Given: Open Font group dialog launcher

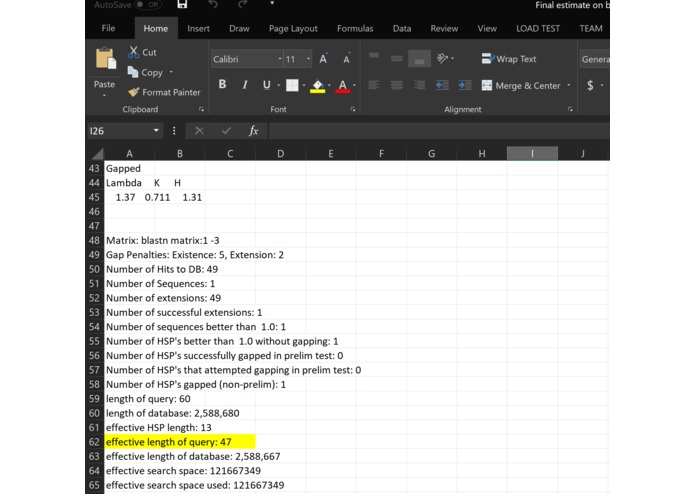Looking at the screenshot, I should point(353,109).
